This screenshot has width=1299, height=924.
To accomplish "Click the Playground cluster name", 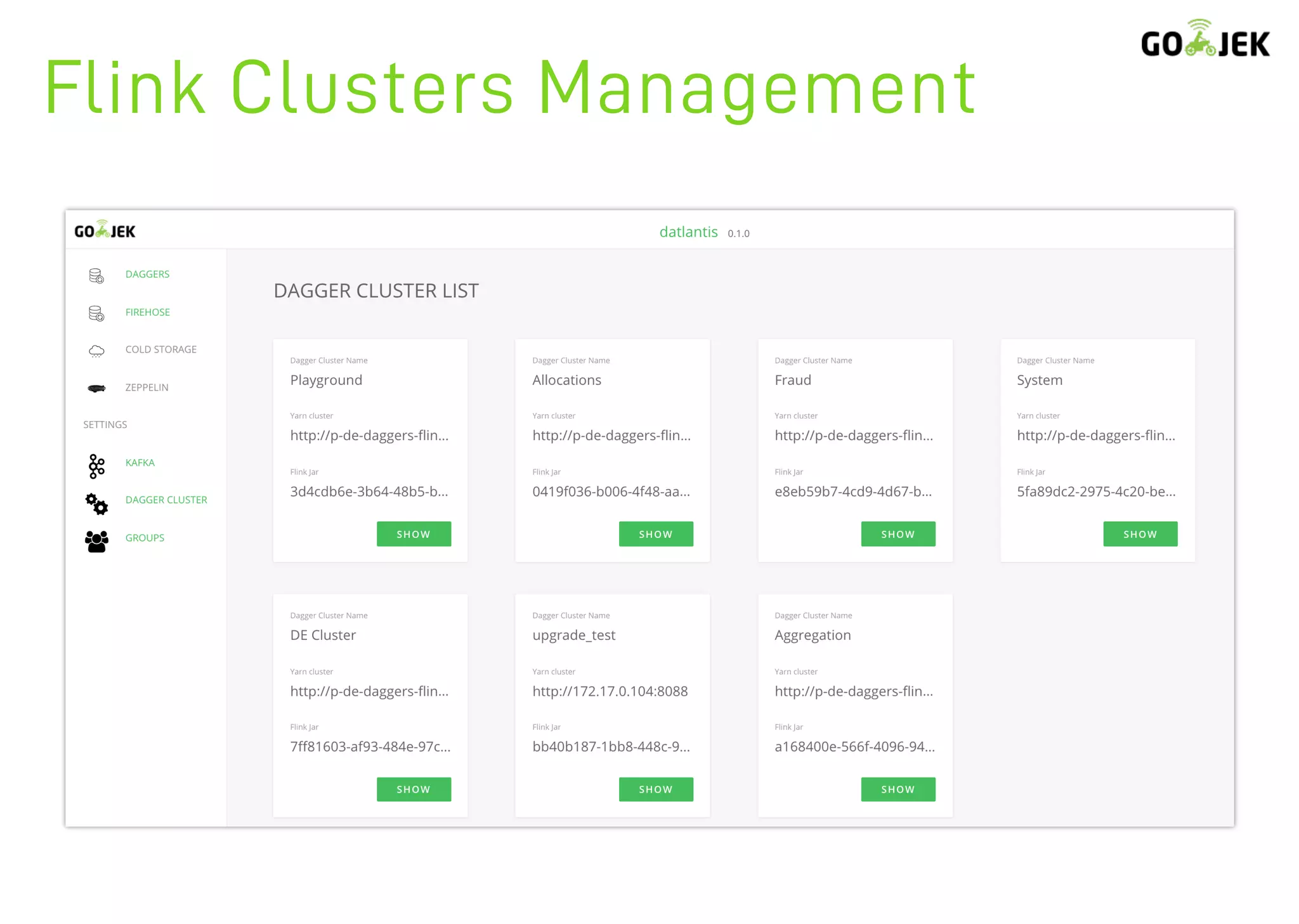I will coord(326,381).
